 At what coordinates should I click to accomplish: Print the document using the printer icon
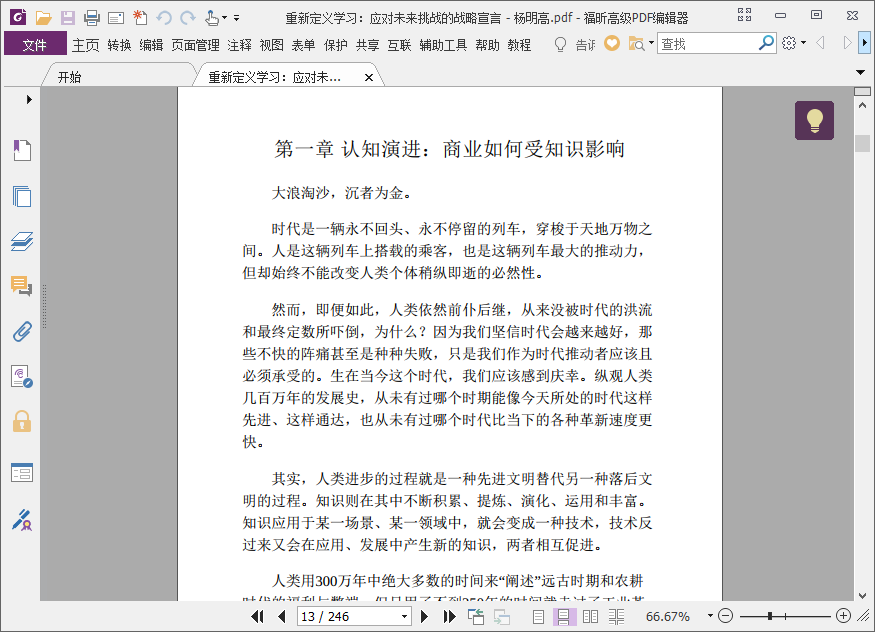click(92, 18)
